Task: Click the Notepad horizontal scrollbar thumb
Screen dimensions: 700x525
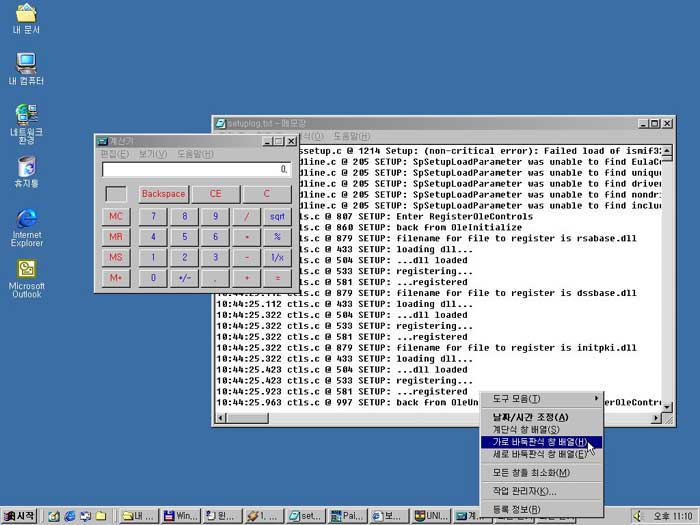Action: [x=247, y=418]
